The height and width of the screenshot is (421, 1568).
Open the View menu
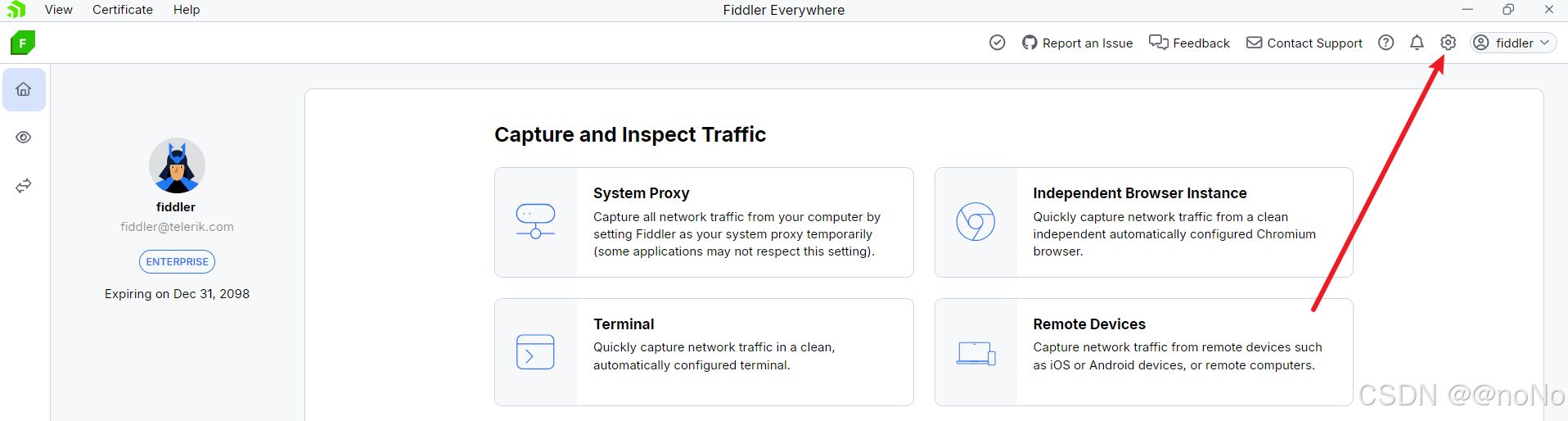tap(59, 10)
